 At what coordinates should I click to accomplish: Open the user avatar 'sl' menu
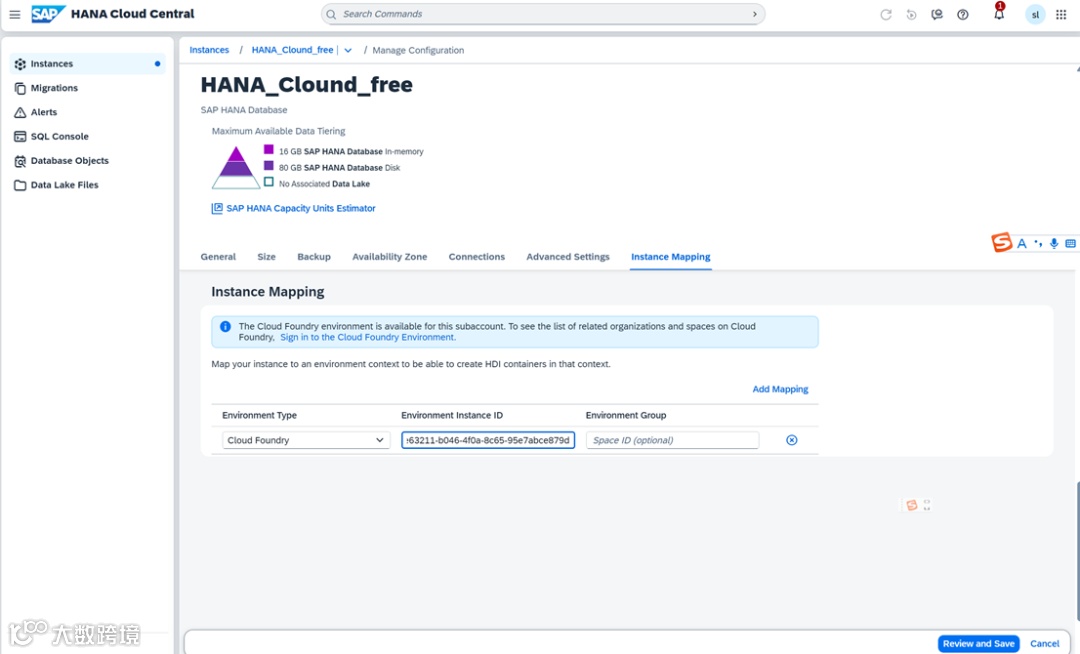click(x=1035, y=14)
